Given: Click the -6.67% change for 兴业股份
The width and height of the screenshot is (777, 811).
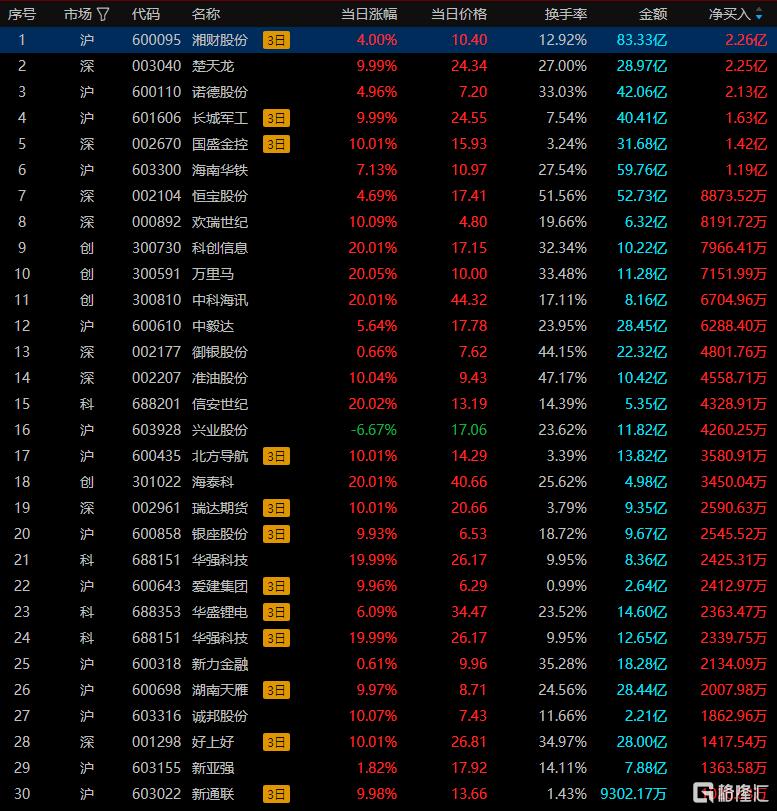Looking at the screenshot, I should [x=373, y=430].
